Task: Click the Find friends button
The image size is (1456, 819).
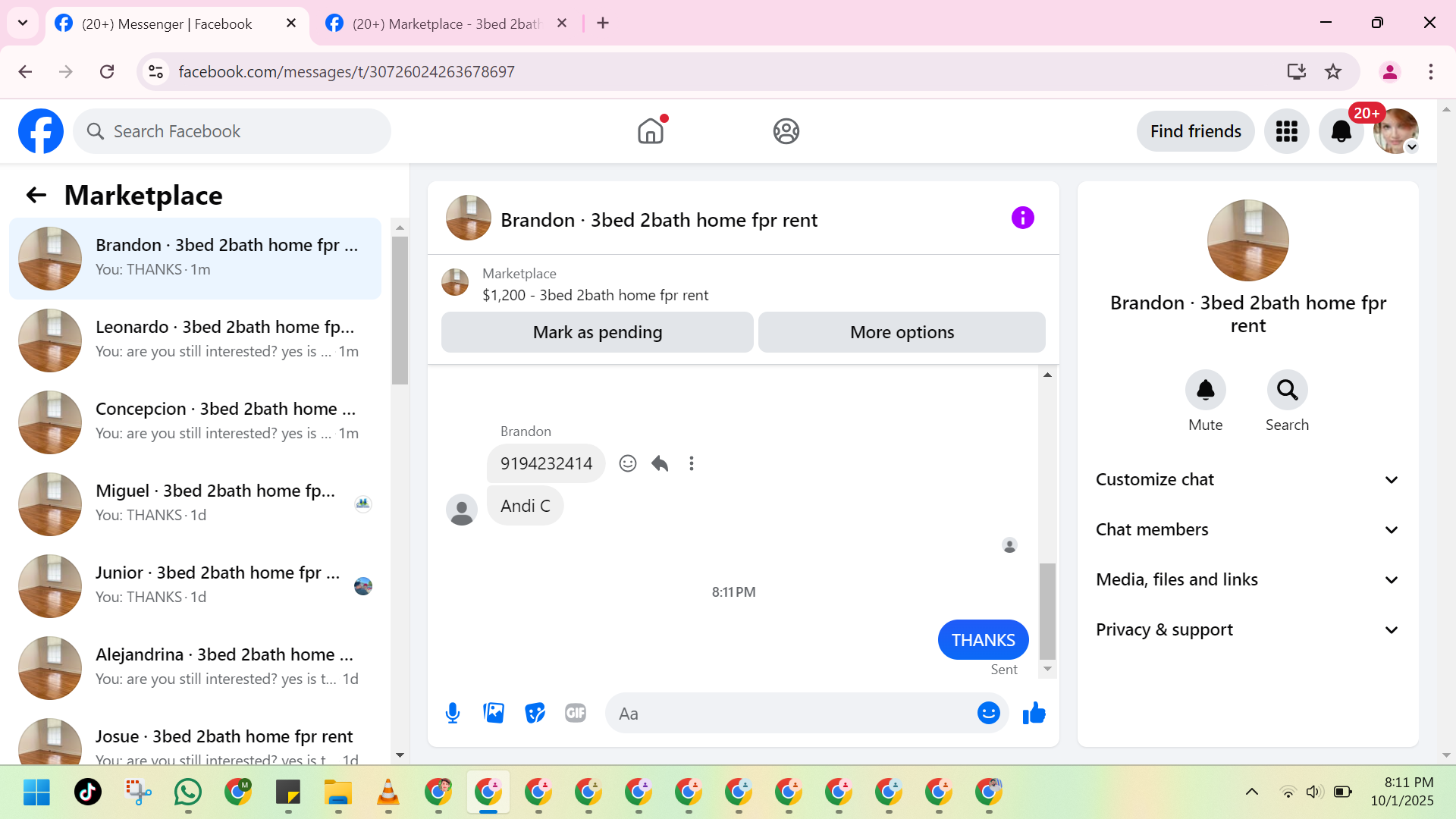Action: (1196, 131)
